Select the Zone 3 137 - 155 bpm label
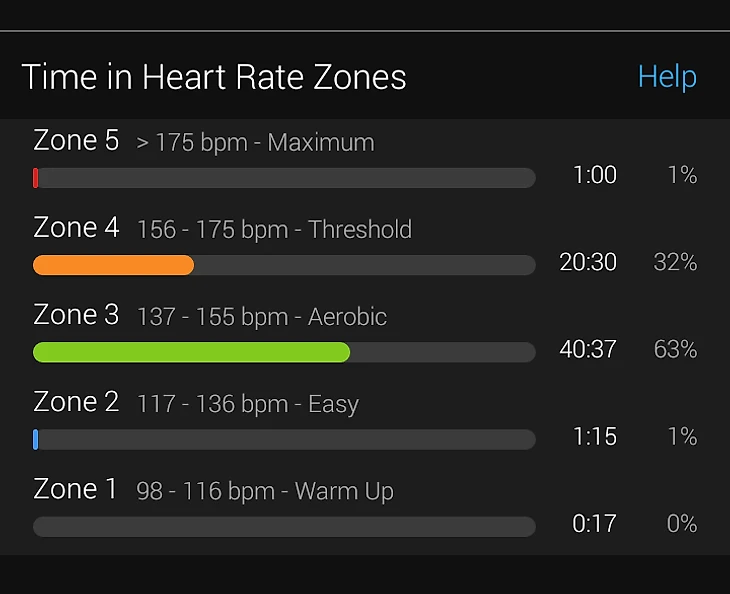 coord(210,315)
